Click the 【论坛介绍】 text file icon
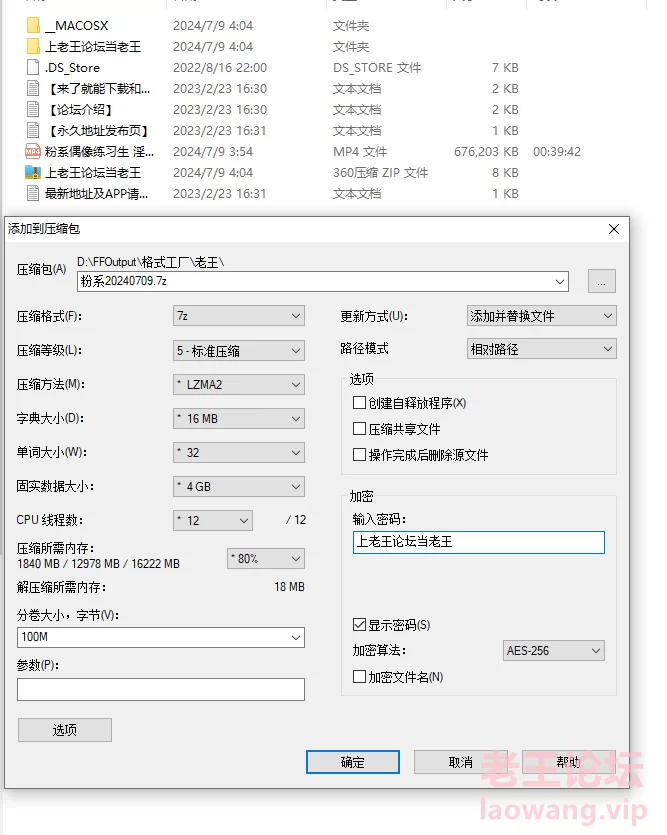This screenshot has height=835, width=667. tap(33, 110)
